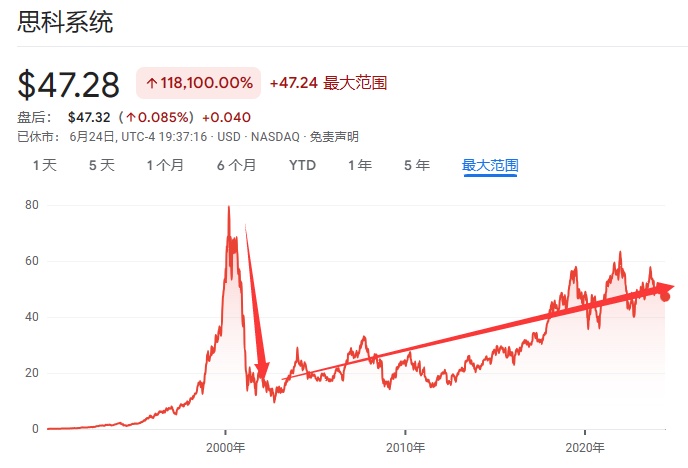Click the 2010年 x-axis label
This screenshot has width=688, height=468.
[404, 446]
